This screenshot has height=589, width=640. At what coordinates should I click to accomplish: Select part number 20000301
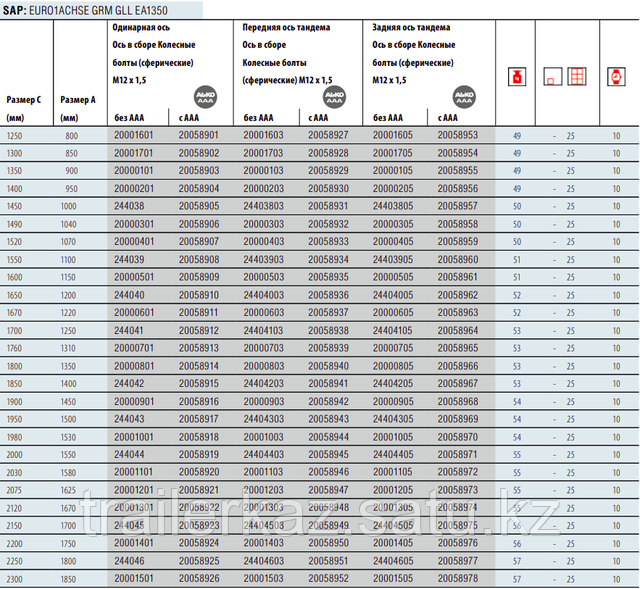coord(134,224)
